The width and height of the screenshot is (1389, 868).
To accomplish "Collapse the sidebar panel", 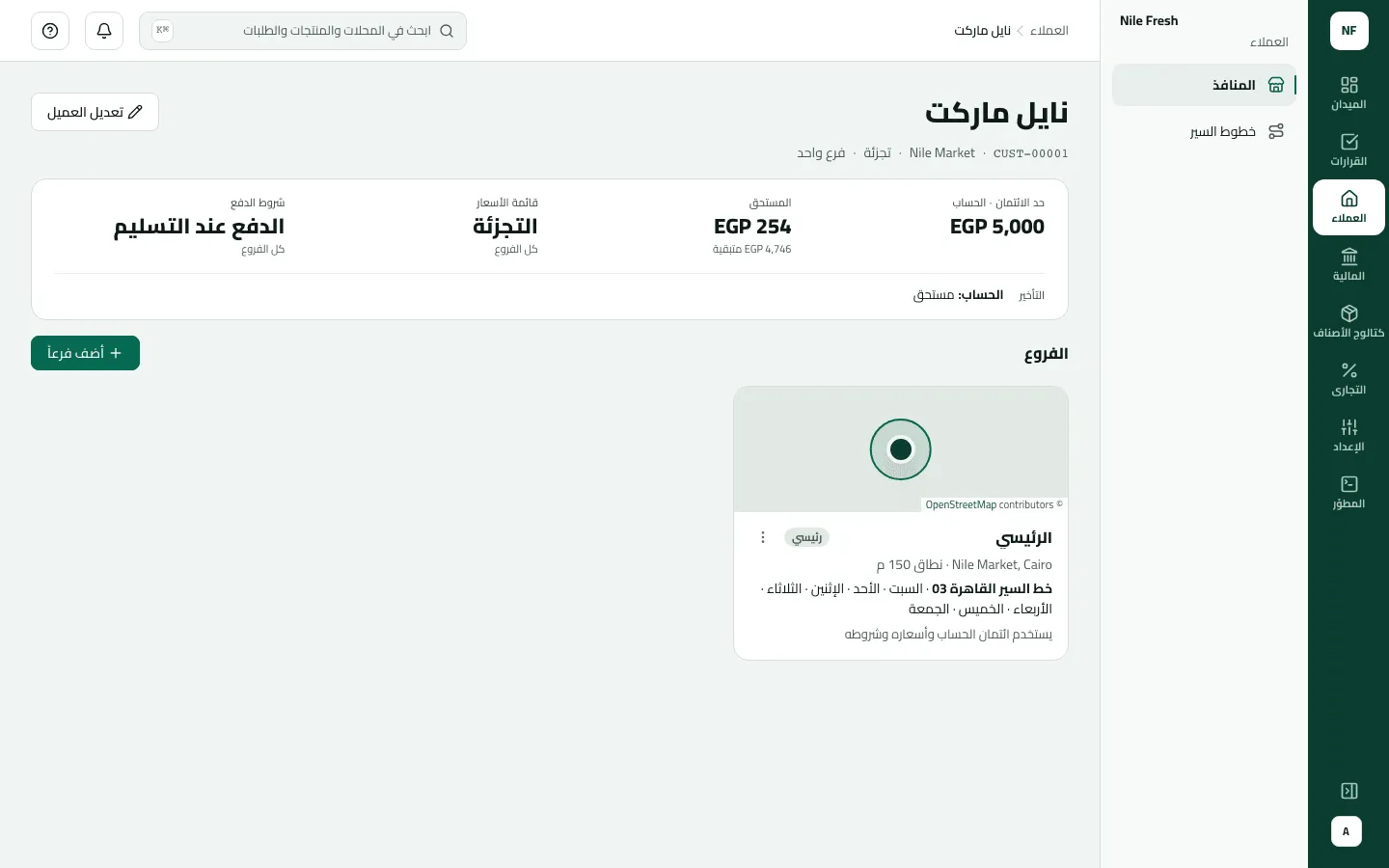I will [x=1348, y=791].
